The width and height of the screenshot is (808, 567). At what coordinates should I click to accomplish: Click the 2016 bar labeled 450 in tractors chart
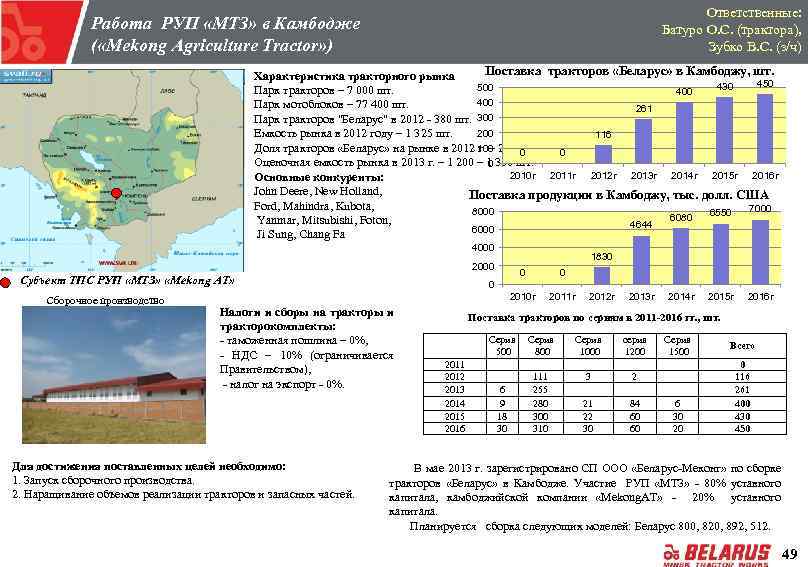click(765, 129)
